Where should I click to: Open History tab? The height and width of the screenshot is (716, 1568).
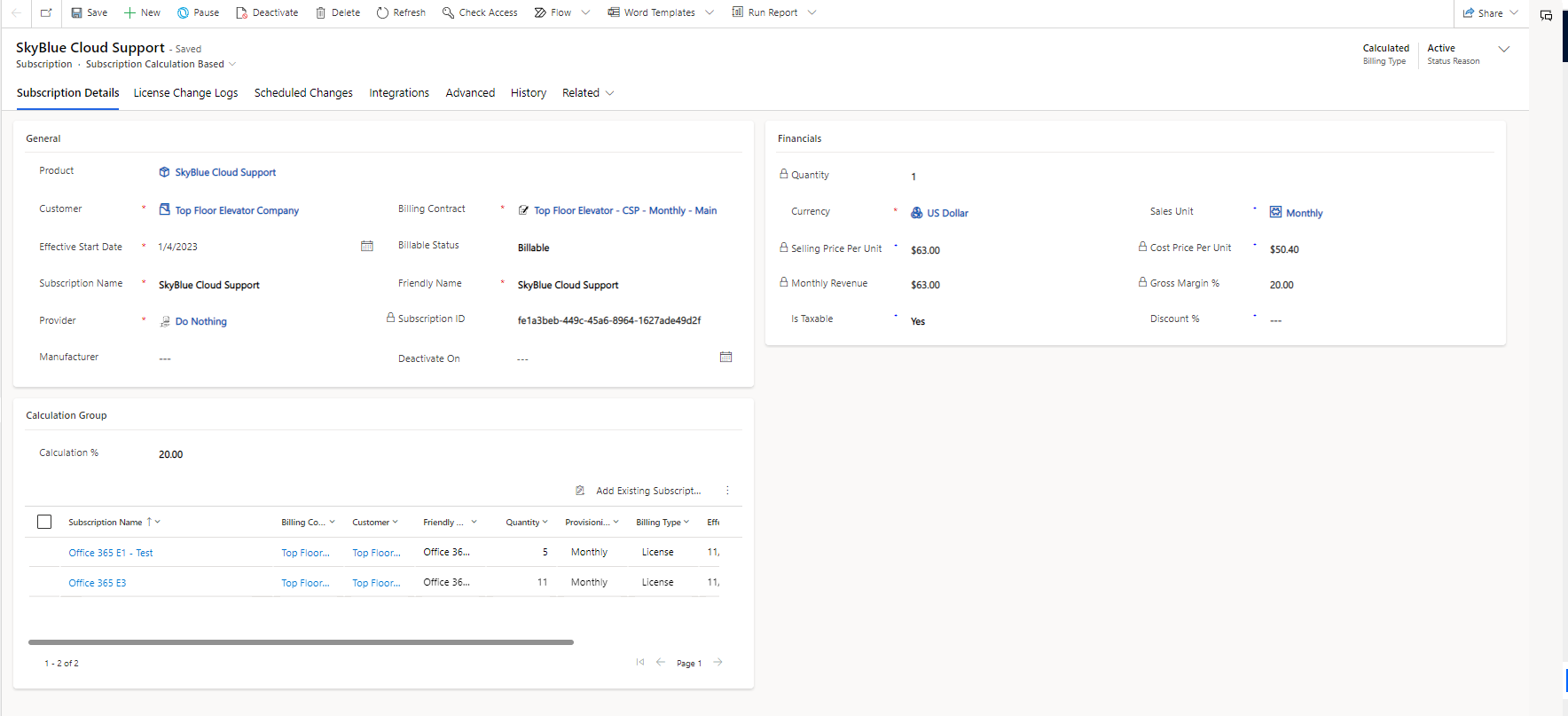529,93
